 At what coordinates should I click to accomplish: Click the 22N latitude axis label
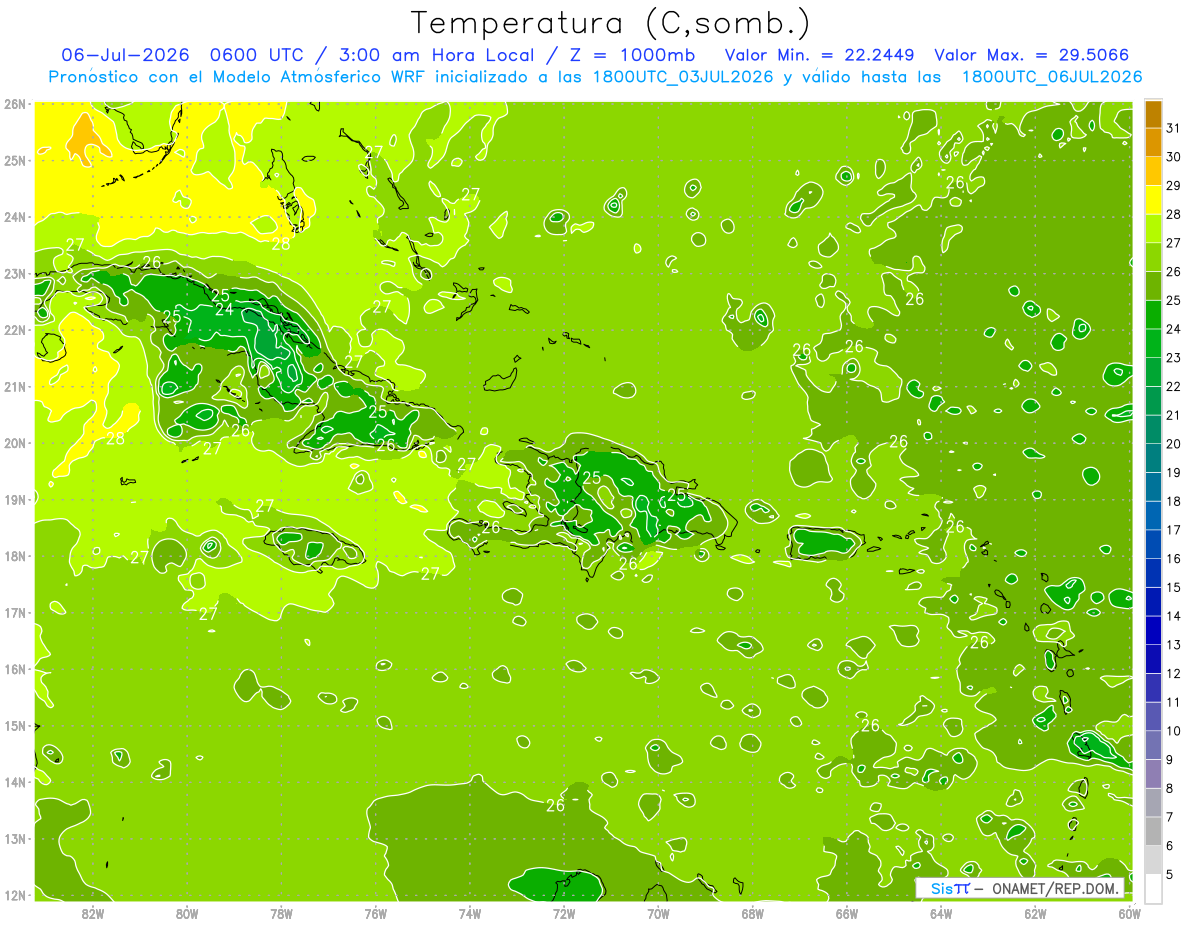point(15,330)
